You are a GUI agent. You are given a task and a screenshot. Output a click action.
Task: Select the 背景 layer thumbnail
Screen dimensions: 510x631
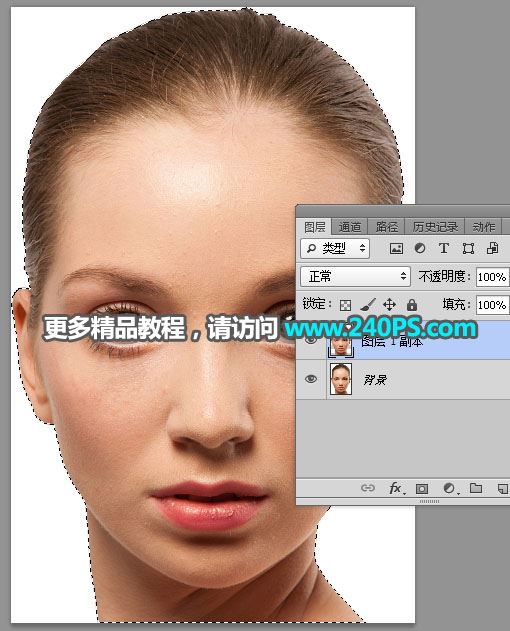pos(341,379)
